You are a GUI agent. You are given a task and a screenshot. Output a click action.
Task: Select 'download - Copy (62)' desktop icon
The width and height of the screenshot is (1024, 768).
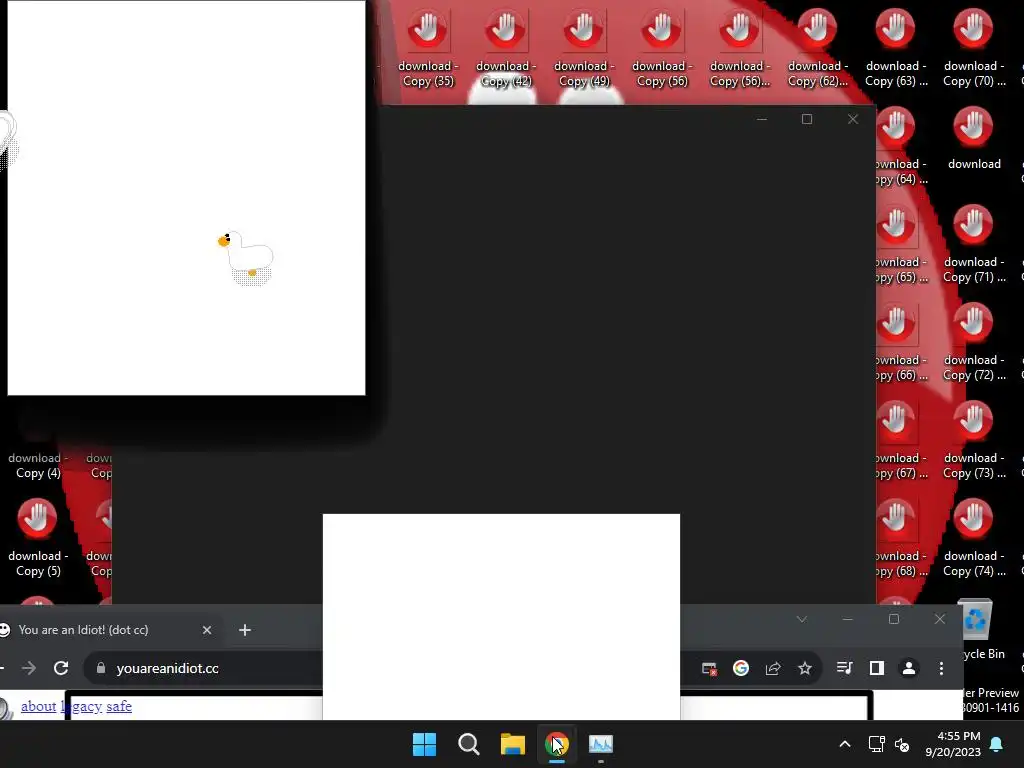click(x=818, y=49)
